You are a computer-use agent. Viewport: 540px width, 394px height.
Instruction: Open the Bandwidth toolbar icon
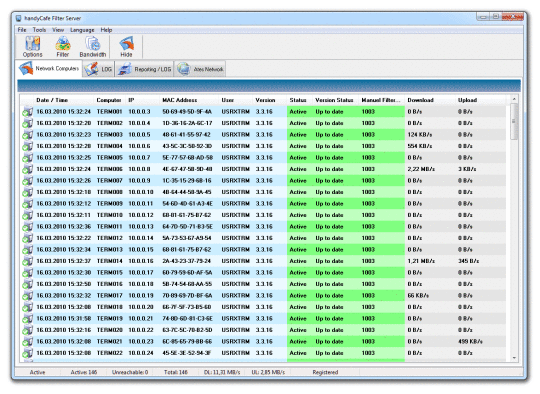point(93,47)
